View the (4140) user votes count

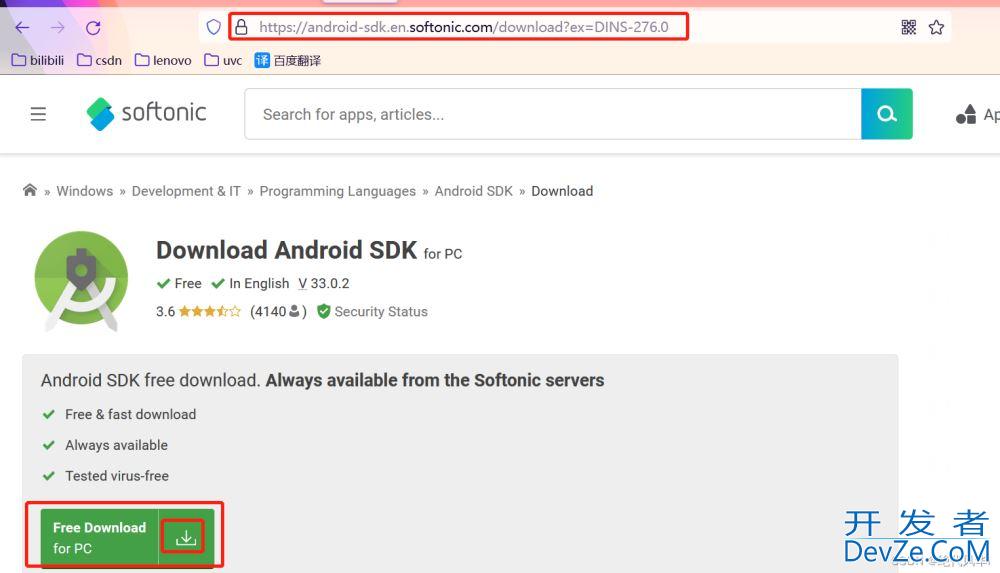279,311
